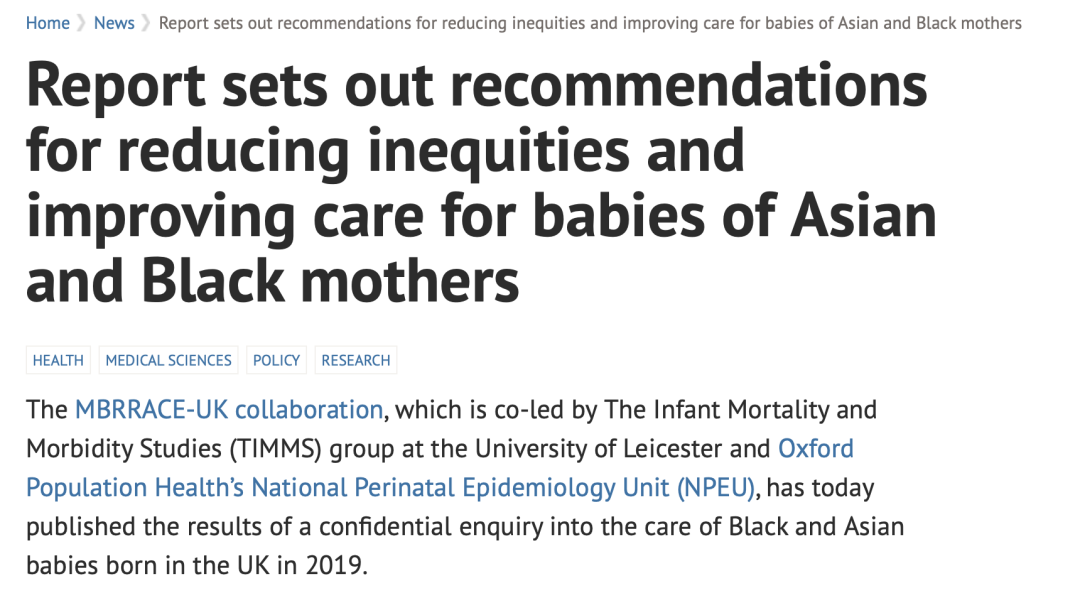Viewport: 1080px width, 598px height.
Task: Select the POLICY tag
Action: (276, 360)
